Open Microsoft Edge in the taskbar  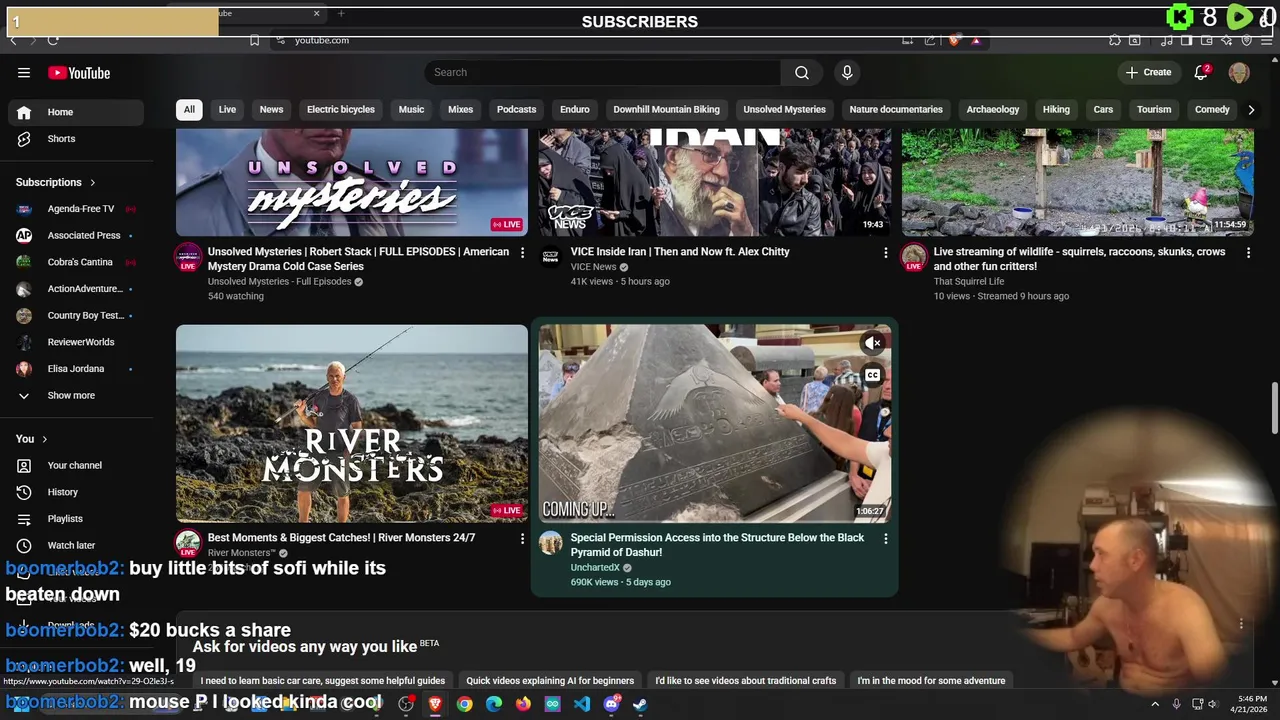tap(494, 704)
